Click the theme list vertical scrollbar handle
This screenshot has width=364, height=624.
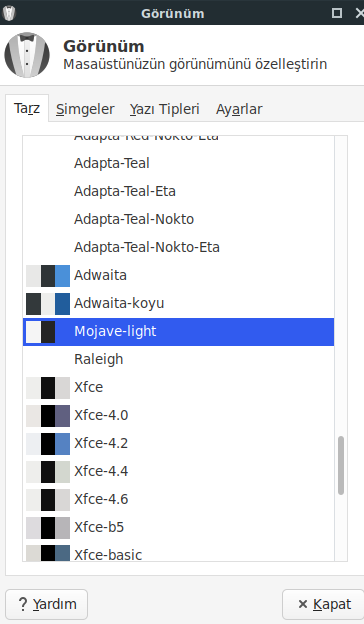pyautogui.click(x=341, y=465)
